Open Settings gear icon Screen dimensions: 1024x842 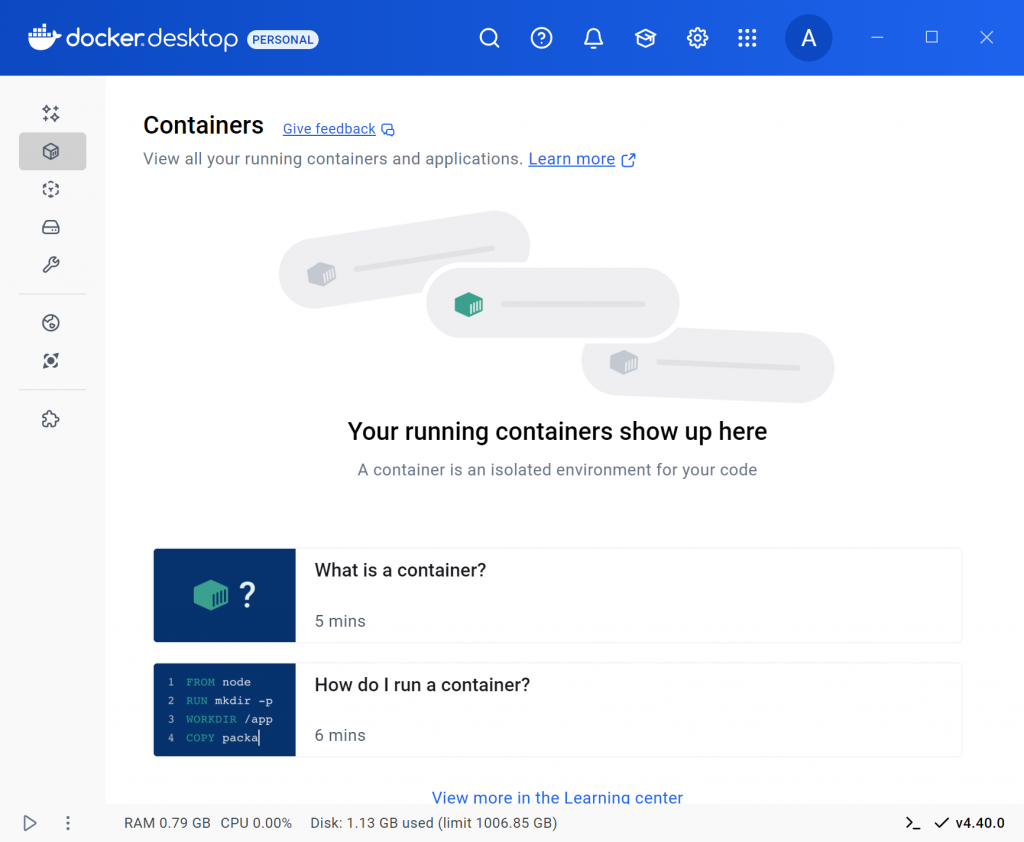[697, 38]
